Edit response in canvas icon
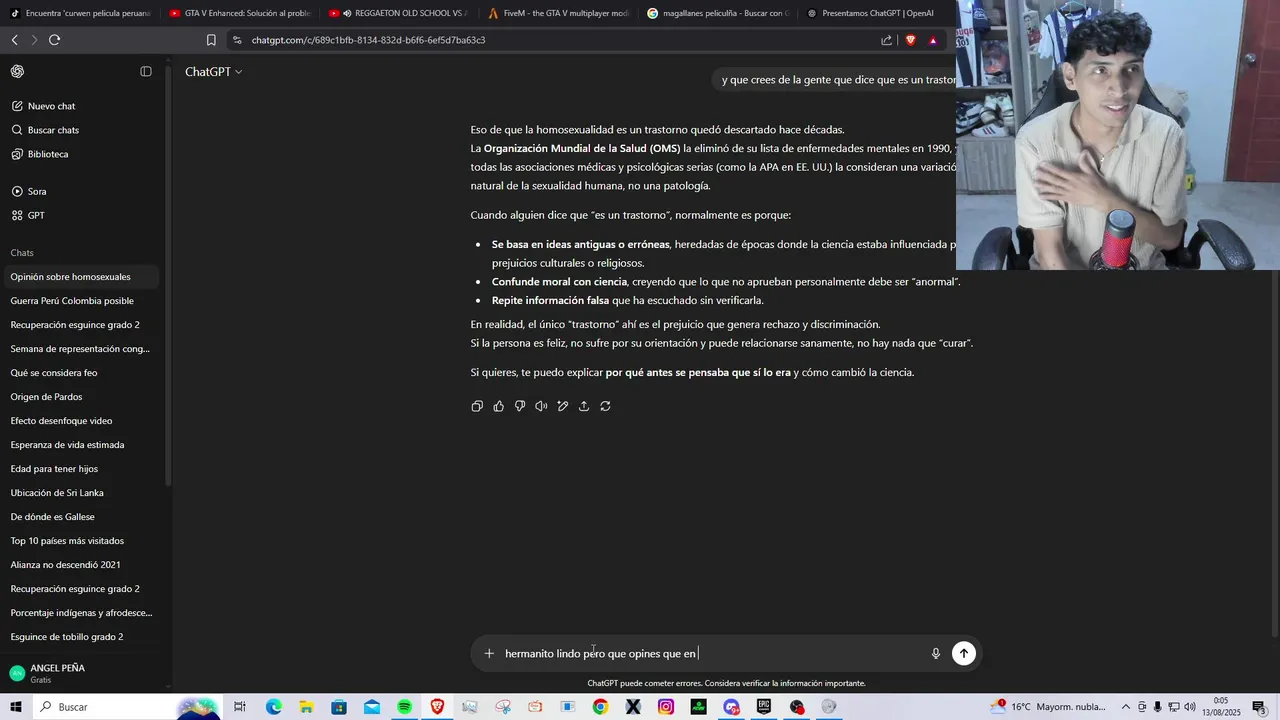The height and width of the screenshot is (720, 1280). click(x=563, y=406)
